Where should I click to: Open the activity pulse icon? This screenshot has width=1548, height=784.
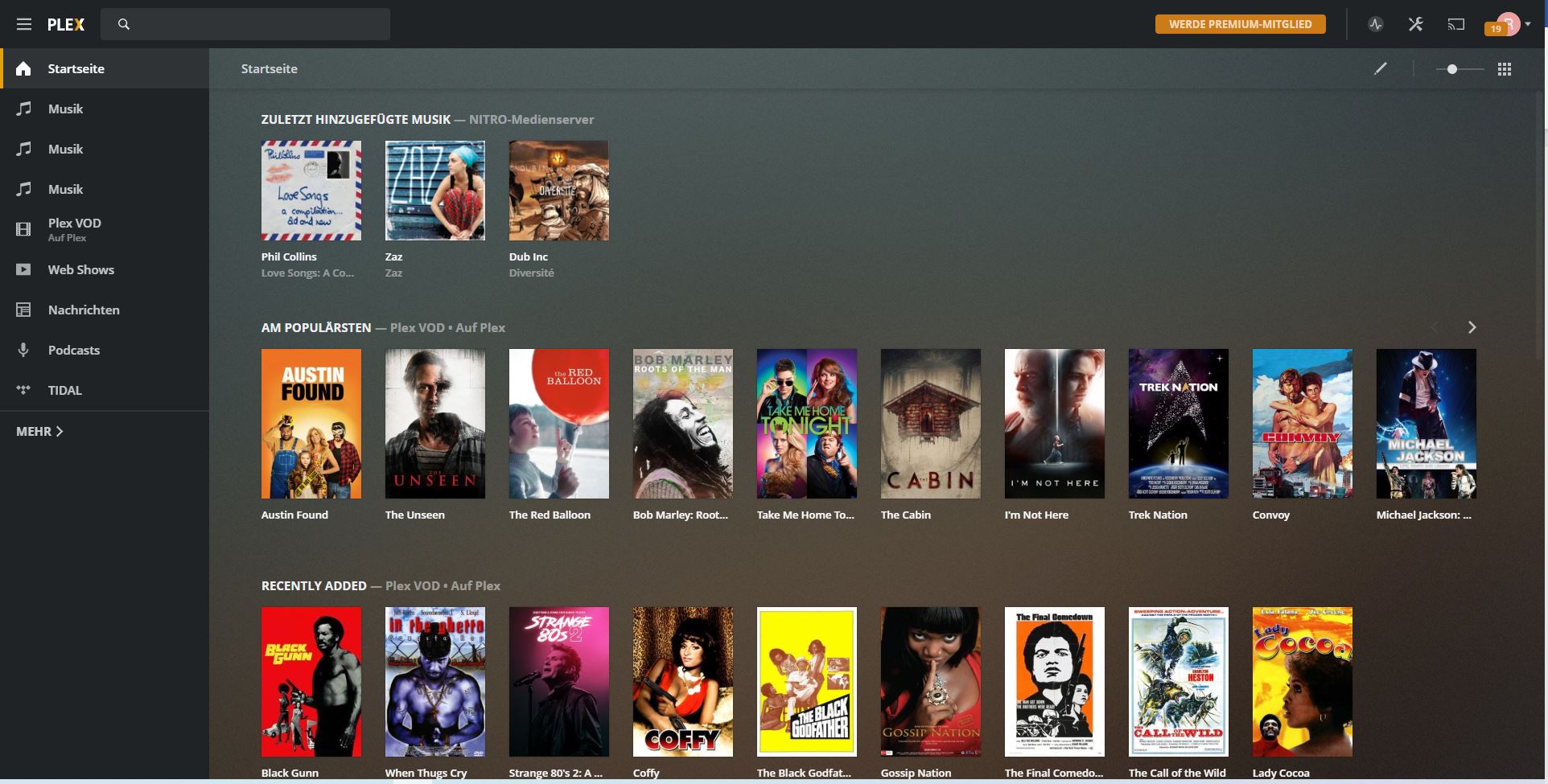tap(1376, 24)
